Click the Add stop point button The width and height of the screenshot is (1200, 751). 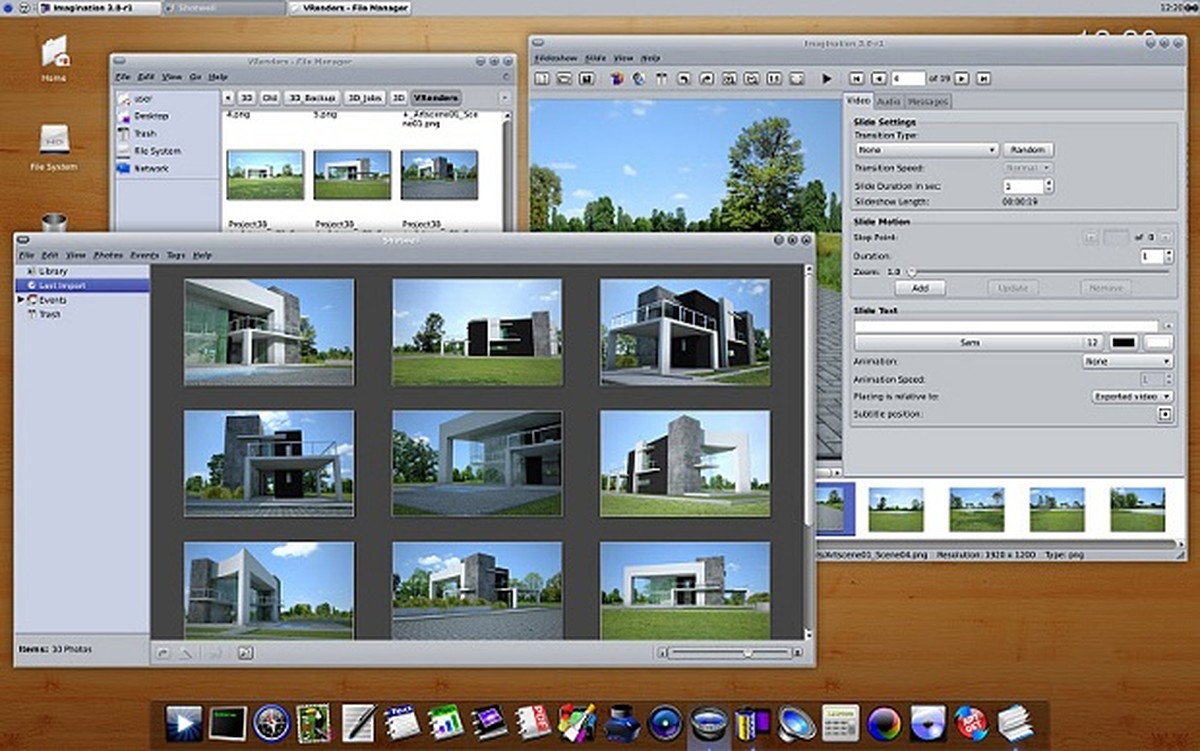point(920,288)
